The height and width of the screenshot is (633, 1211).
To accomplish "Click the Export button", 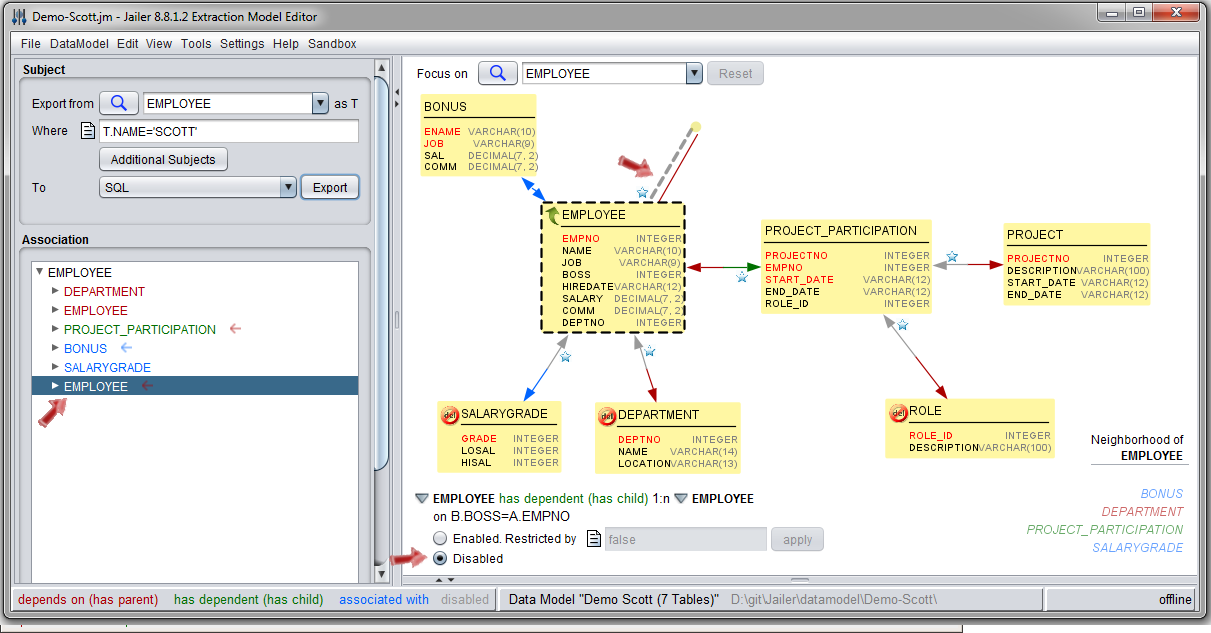I will click(330, 187).
